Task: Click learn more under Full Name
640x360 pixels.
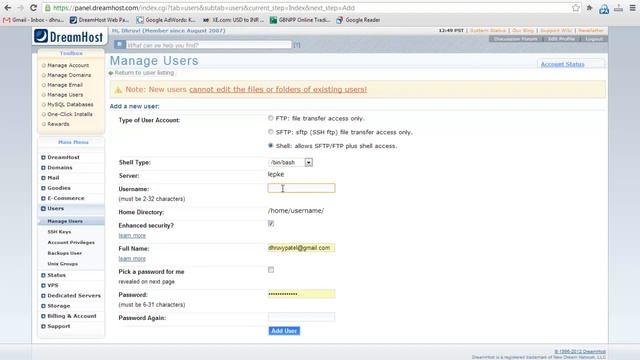Action: (132, 259)
